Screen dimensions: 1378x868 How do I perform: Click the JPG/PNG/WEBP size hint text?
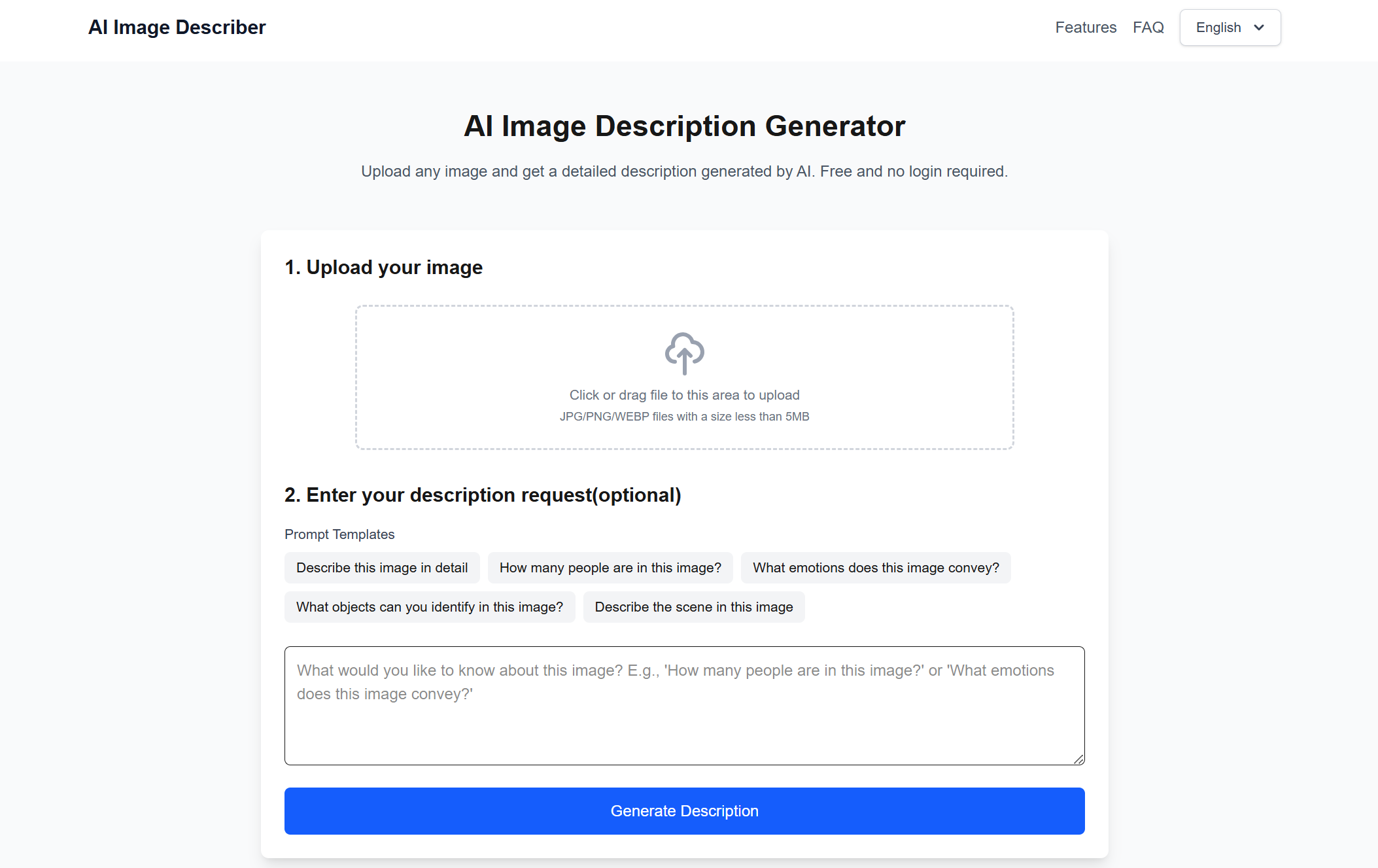click(x=684, y=416)
